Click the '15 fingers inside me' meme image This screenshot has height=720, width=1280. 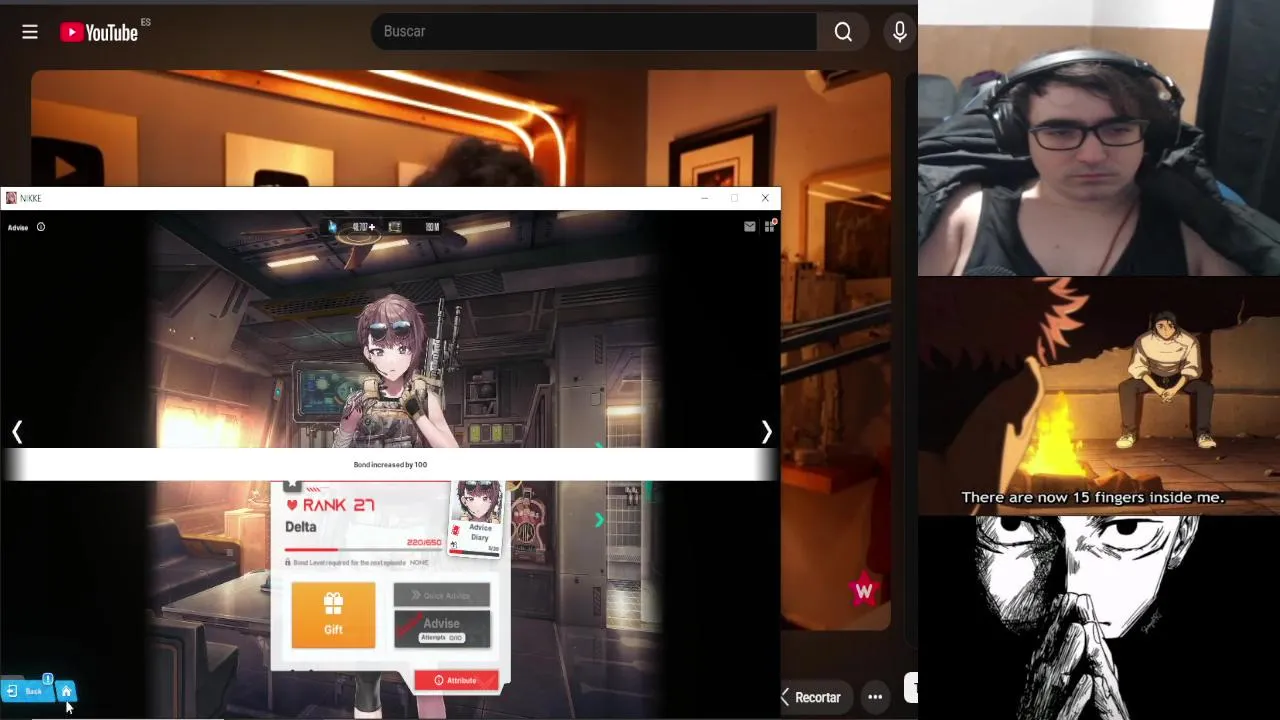(1099, 396)
